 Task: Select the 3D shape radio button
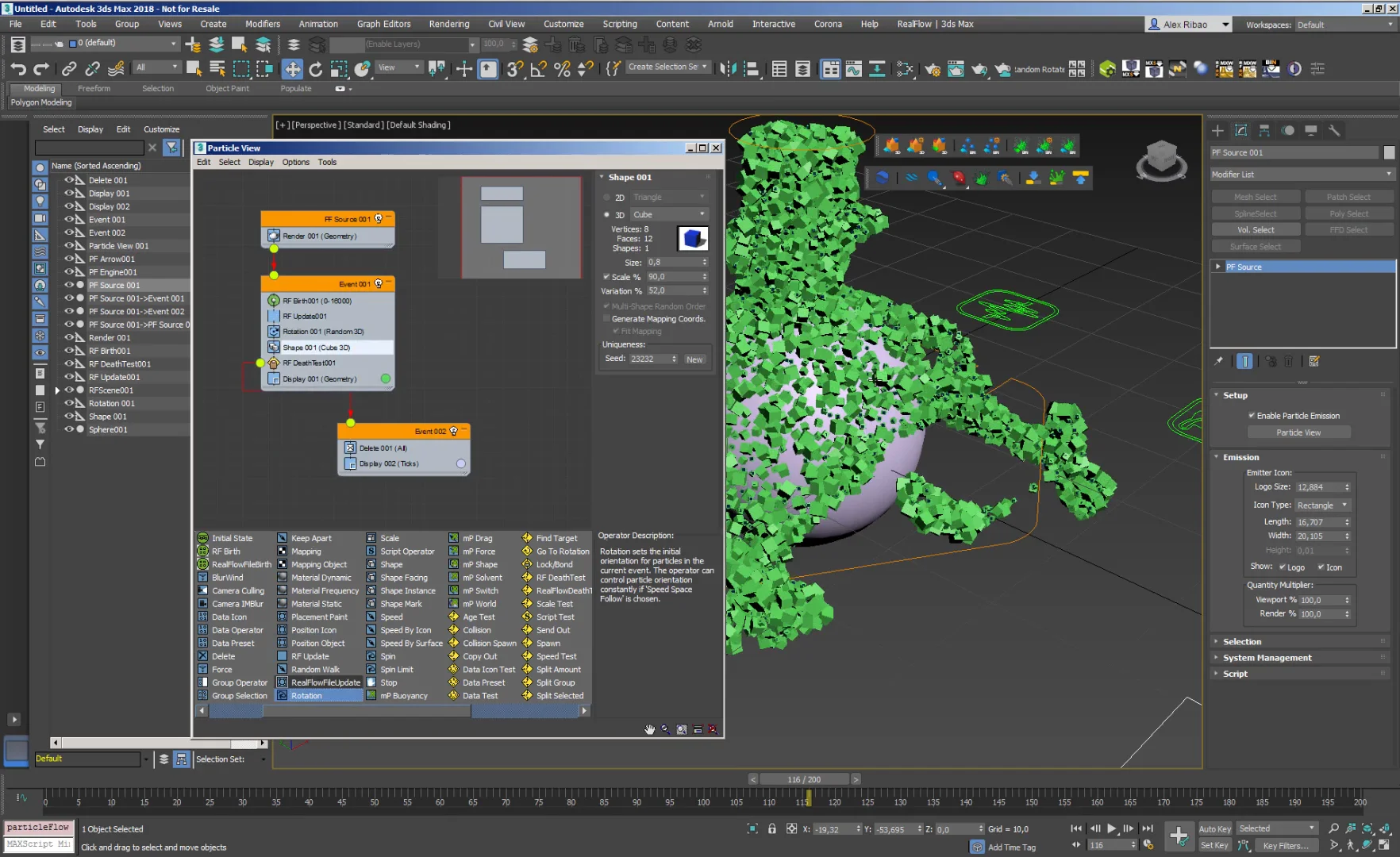[x=606, y=214]
